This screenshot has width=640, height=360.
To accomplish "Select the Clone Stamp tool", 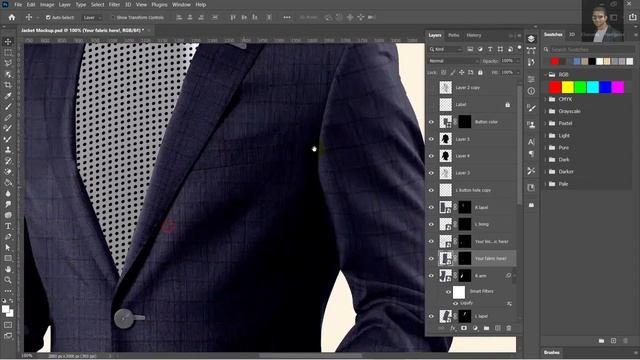I will (8, 150).
